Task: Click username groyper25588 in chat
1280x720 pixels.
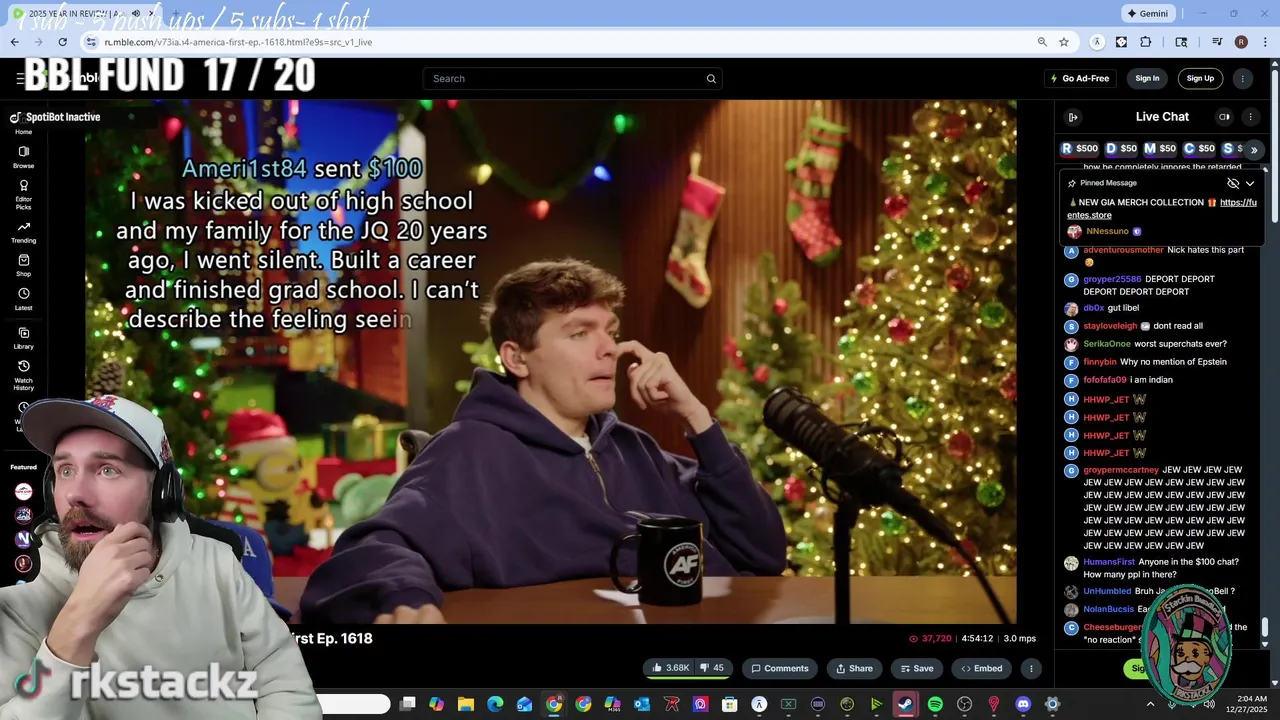Action: point(1112,279)
